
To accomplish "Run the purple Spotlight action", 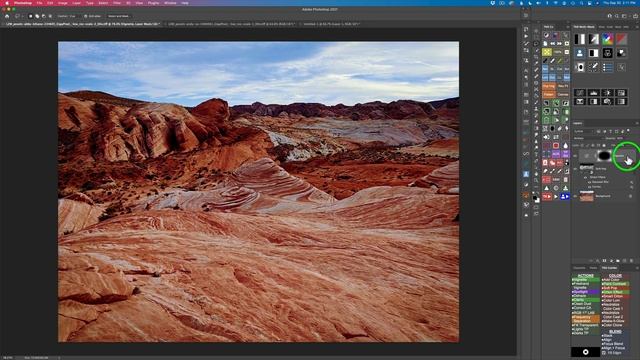I will 585,292.
